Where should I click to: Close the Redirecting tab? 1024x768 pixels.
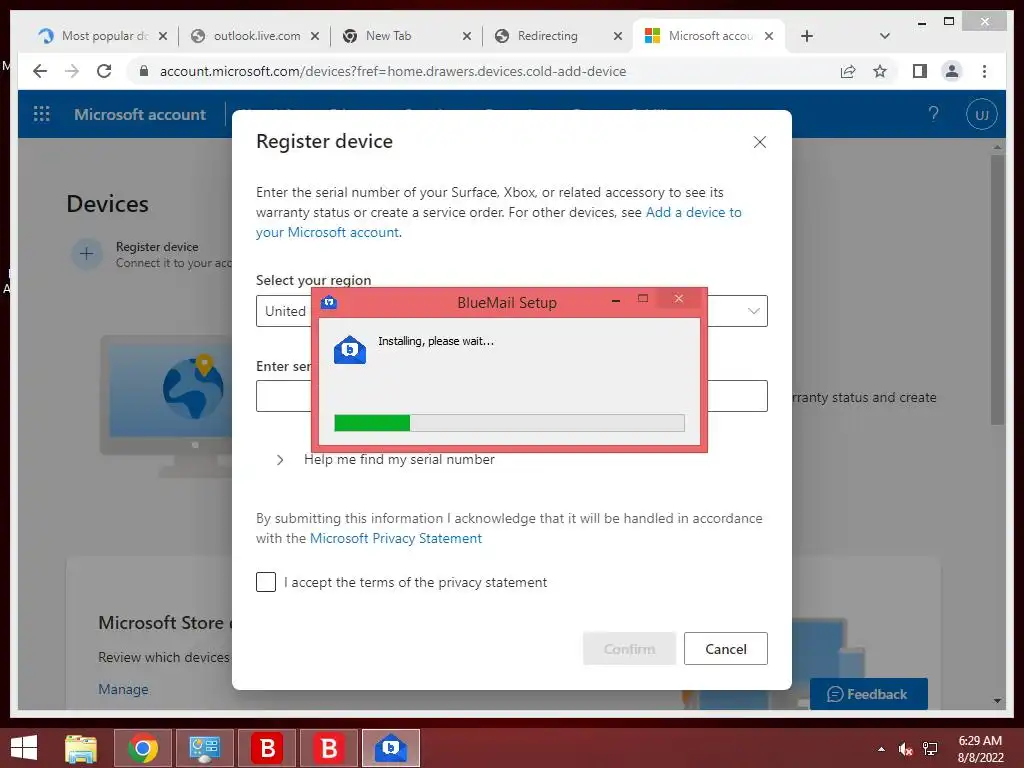tap(618, 36)
